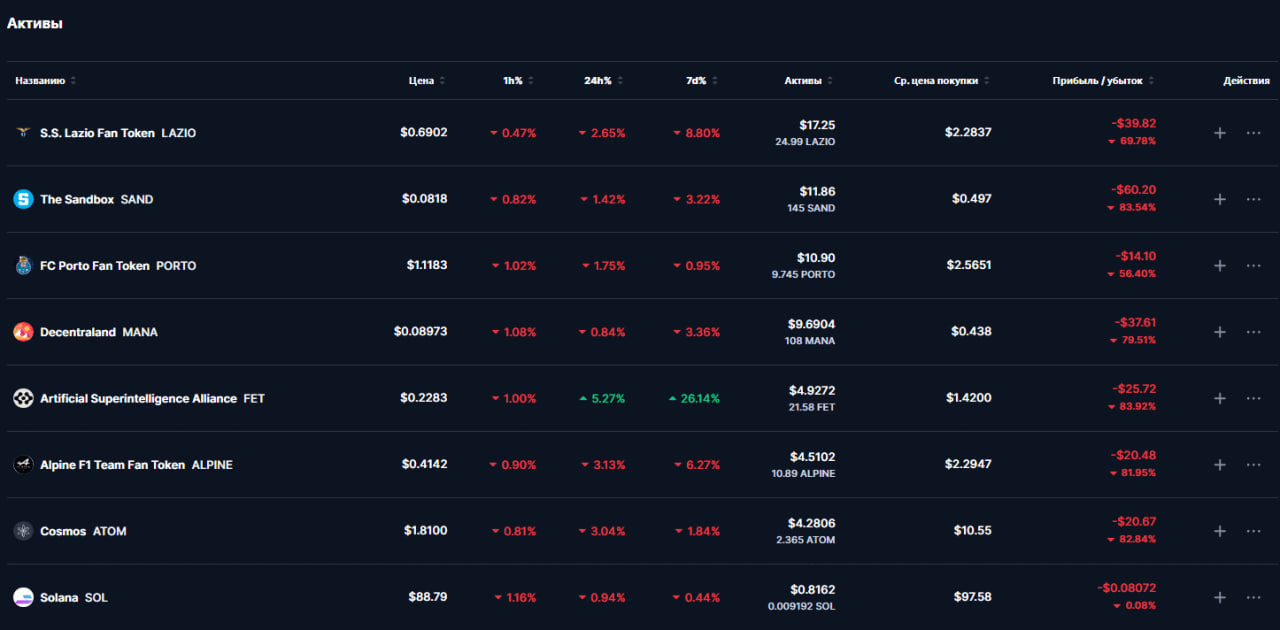1280x630 pixels.
Task: Open more actions for the Solana row
Action: 1253,597
